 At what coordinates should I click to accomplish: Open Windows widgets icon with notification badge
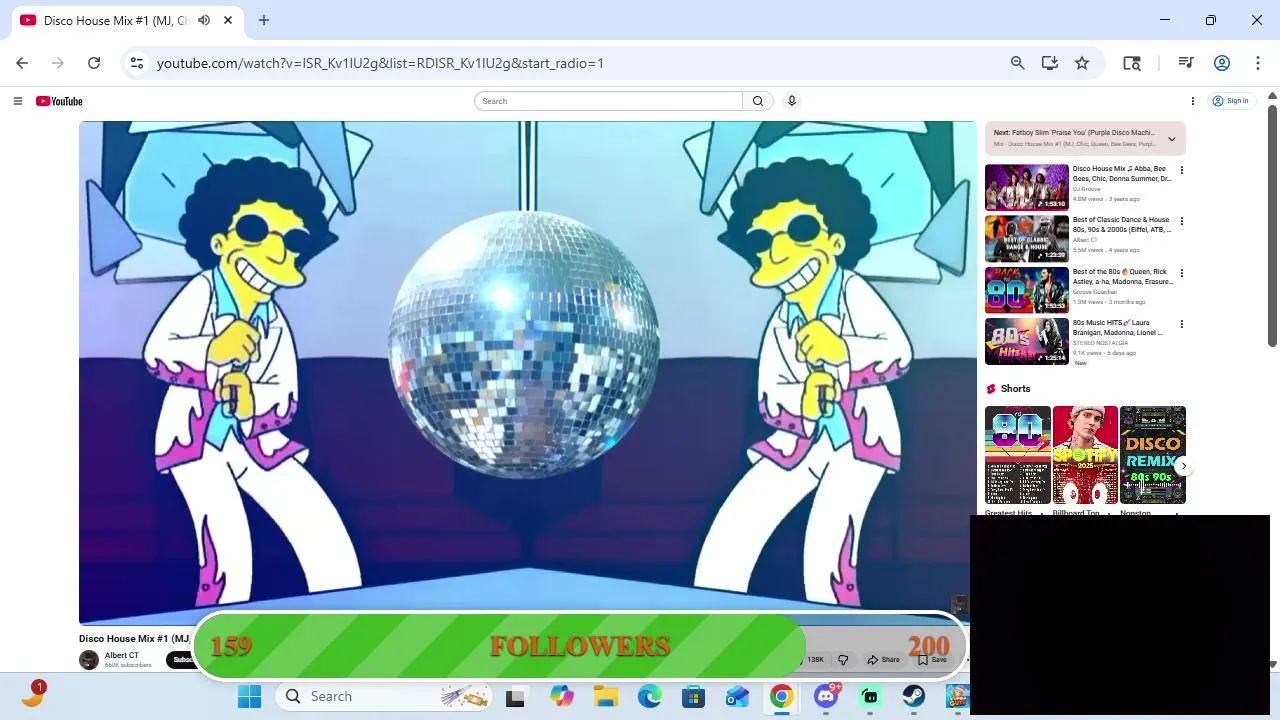(33, 695)
